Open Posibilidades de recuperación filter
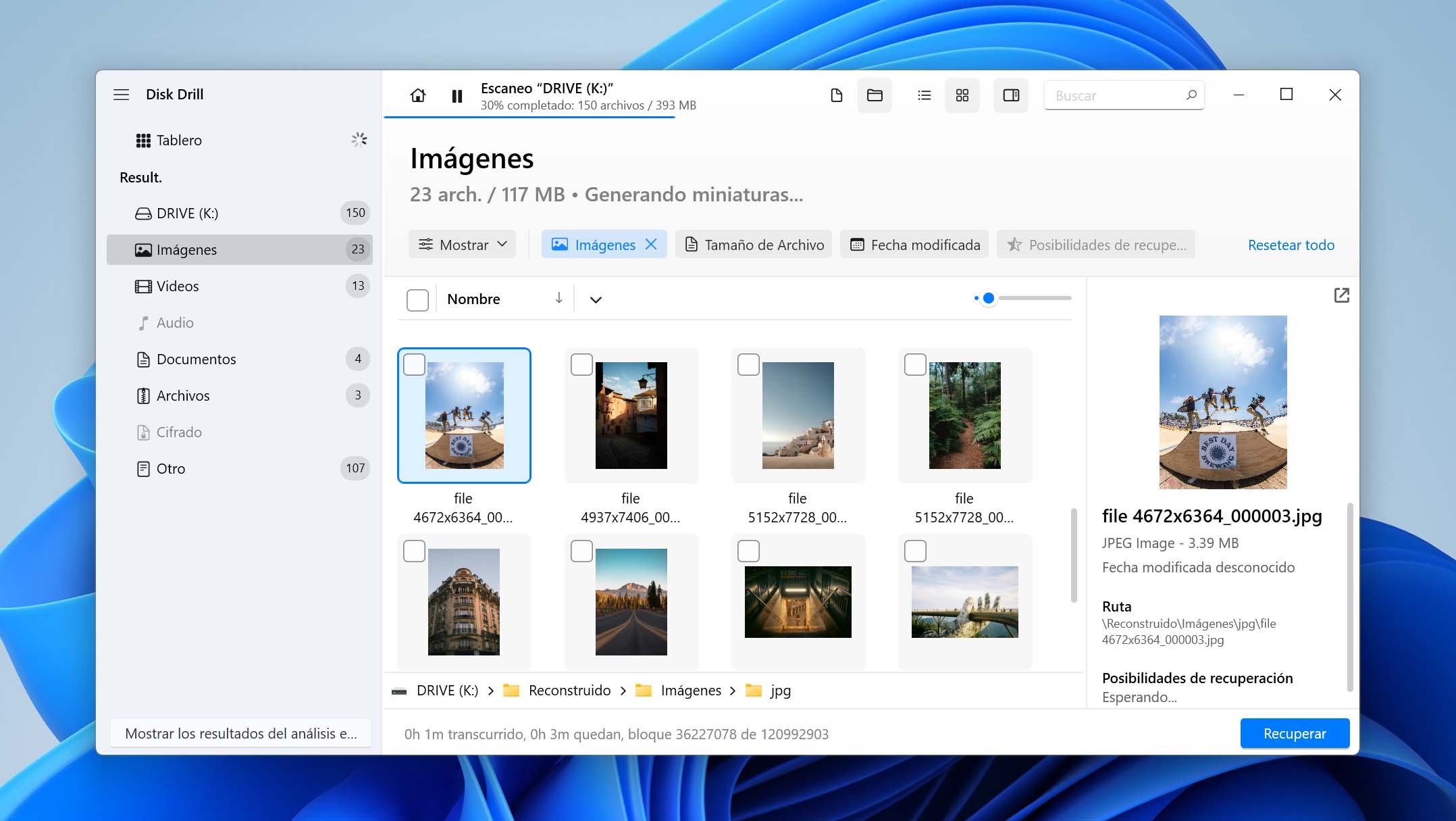The width and height of the screenshot is (1456, 821). [1096, 245]
